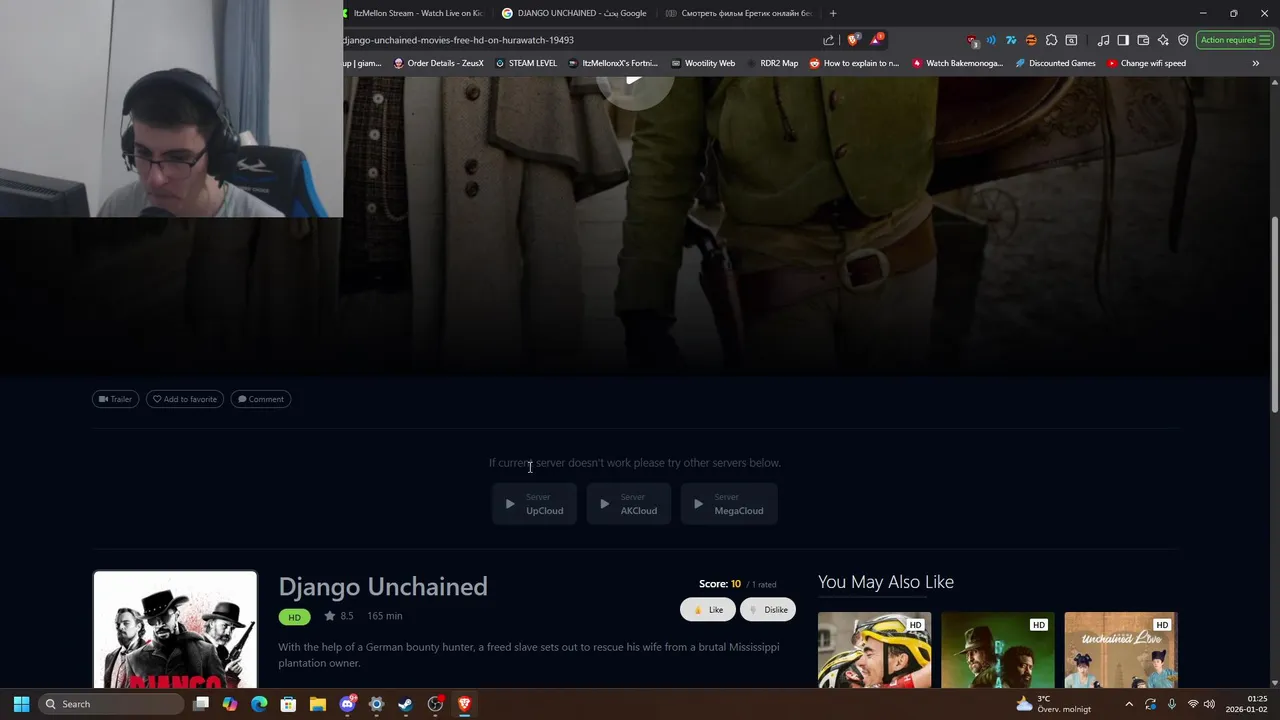Open Discord from the taskbar

coord(347,704)
